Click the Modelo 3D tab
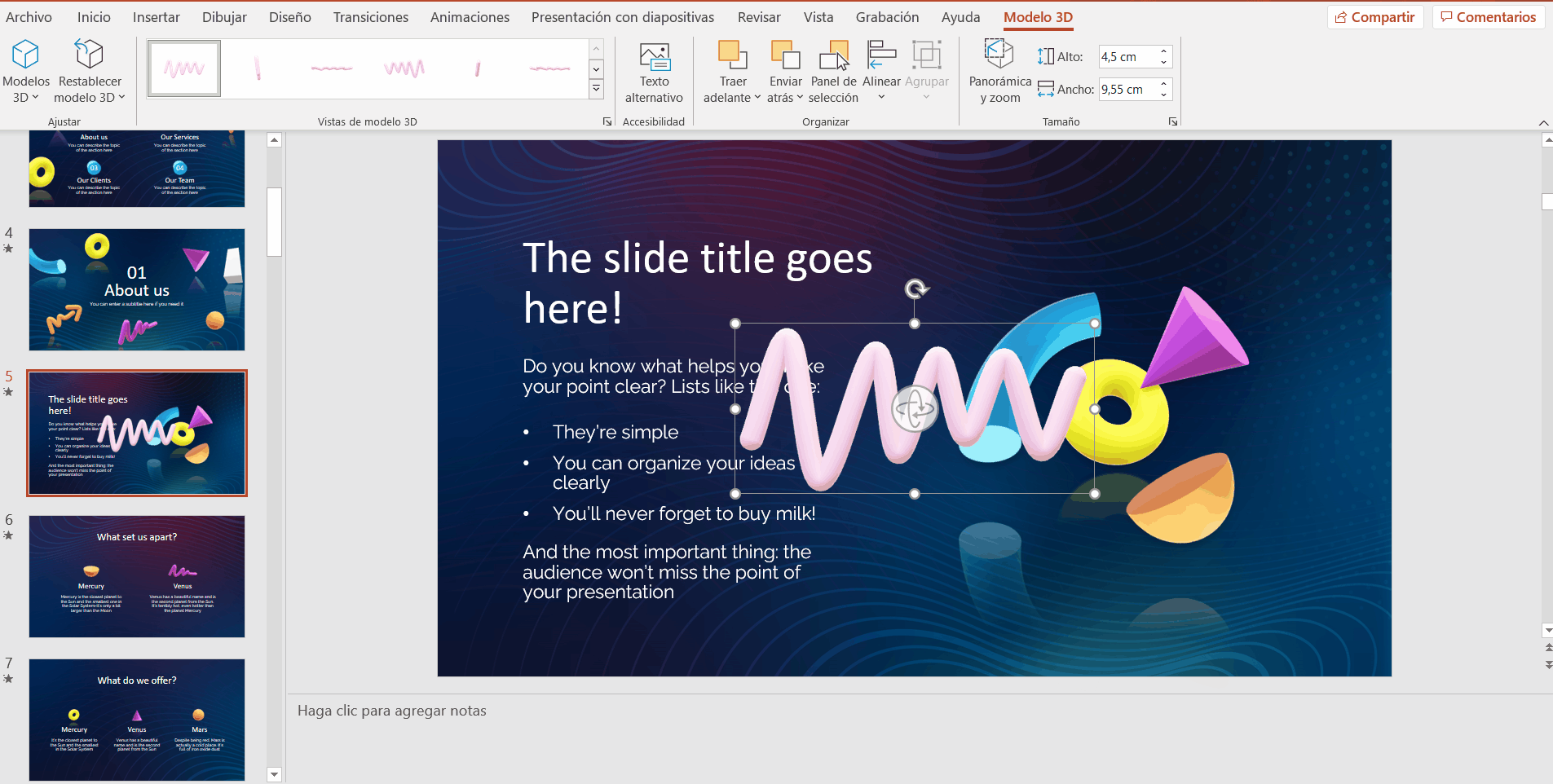This screenshot has height=784, width=1553. coord(1038,17)
